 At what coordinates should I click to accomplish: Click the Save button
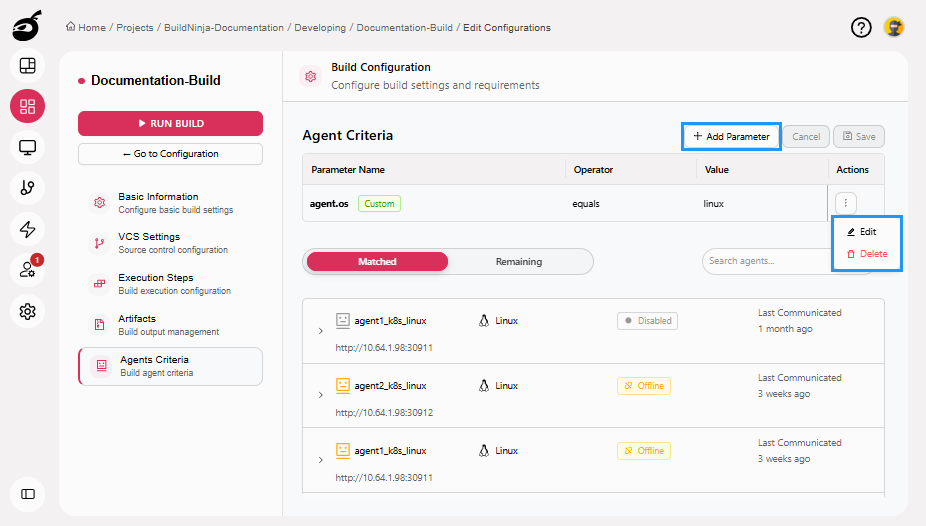(859, 136)
